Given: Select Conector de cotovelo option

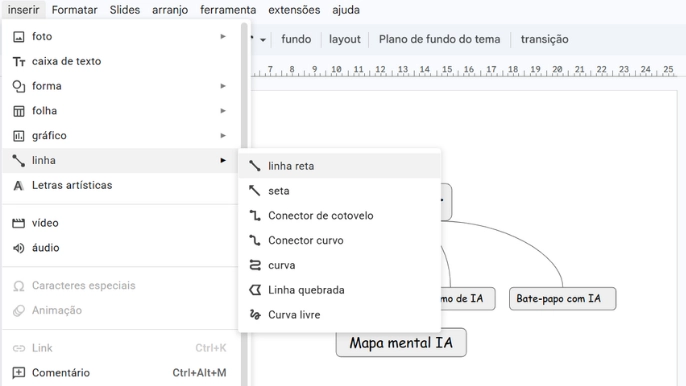Looking at the screenshot, I should point(340,215).
